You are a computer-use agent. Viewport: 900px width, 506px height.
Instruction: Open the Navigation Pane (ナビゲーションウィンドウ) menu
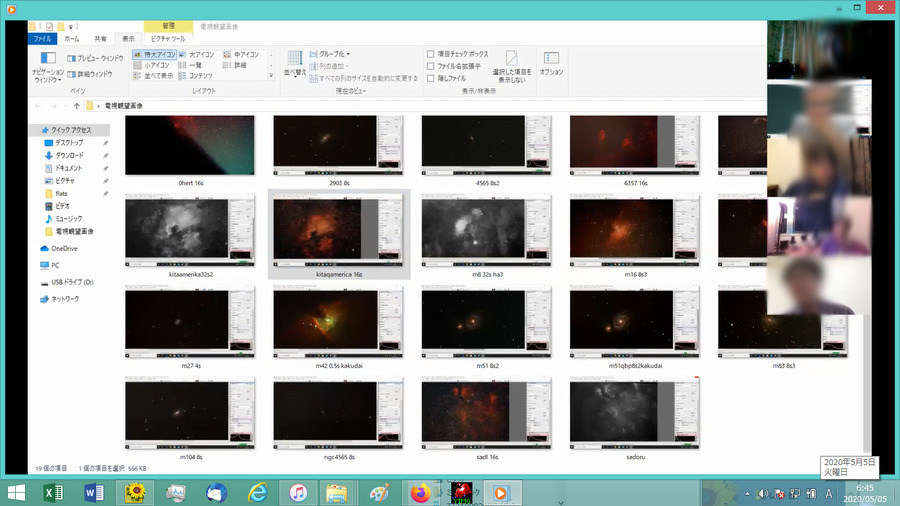(x=48, y=68)
